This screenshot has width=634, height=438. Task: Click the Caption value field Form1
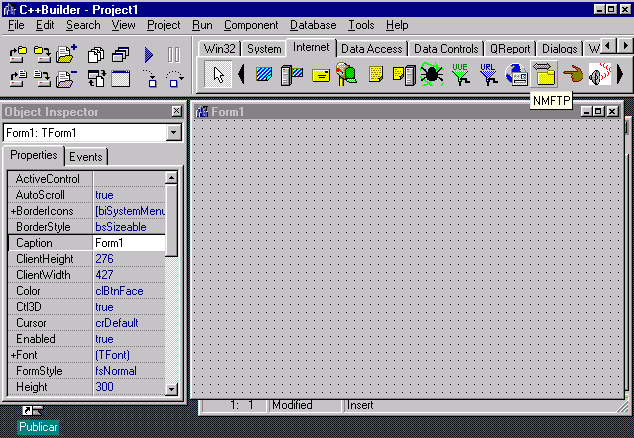(129, 243)
